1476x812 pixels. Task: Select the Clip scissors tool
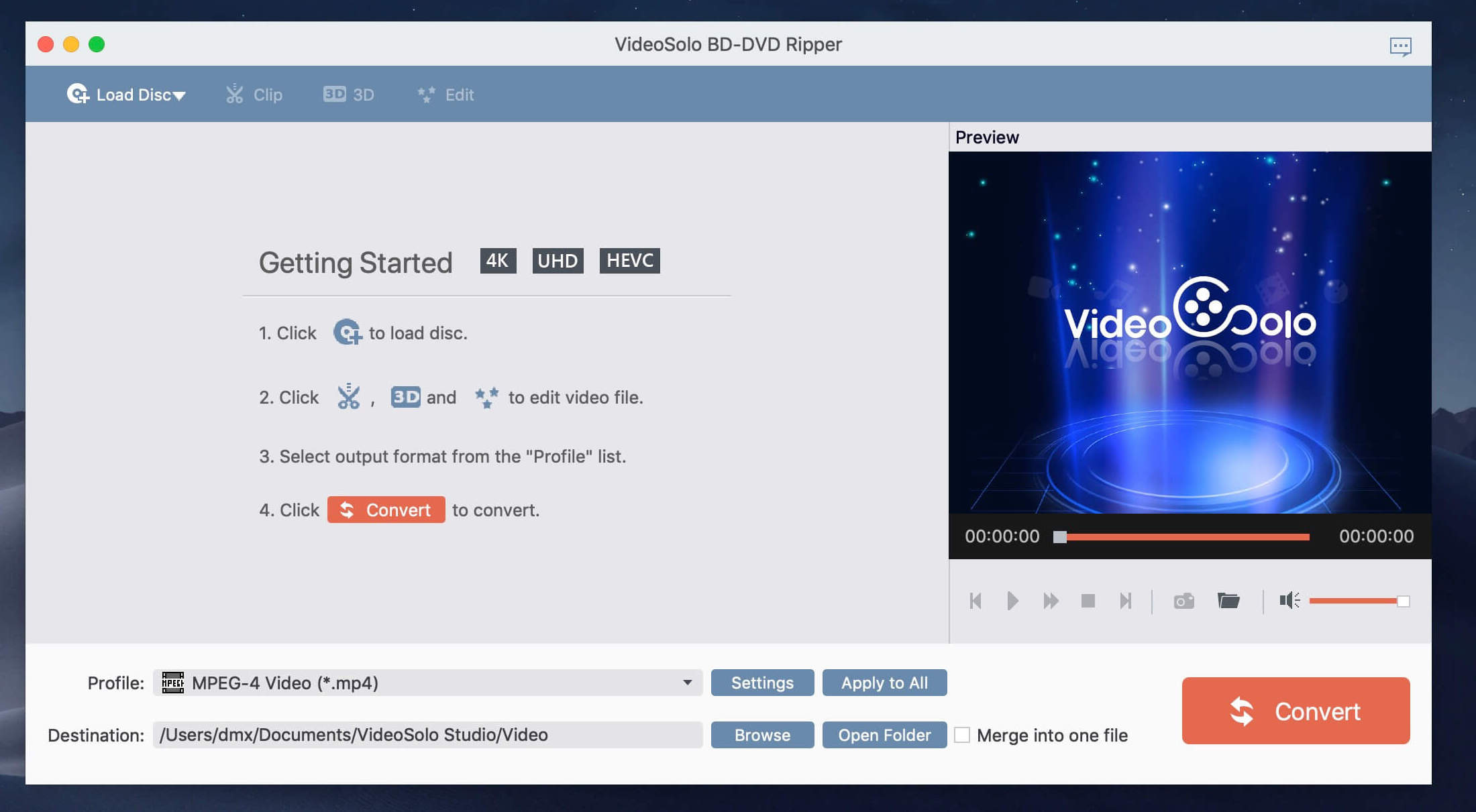[254, 95]
